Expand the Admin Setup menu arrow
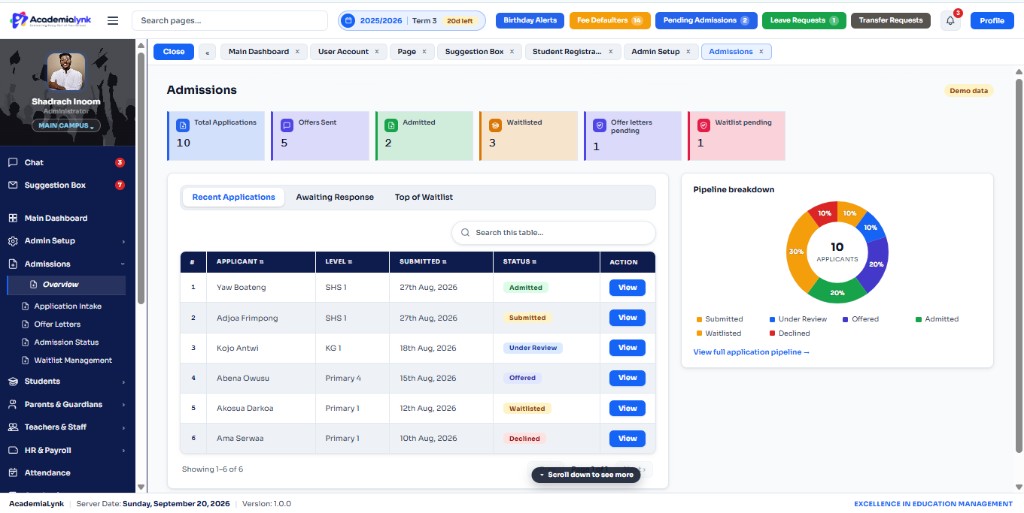 click(x=123, y=241)
